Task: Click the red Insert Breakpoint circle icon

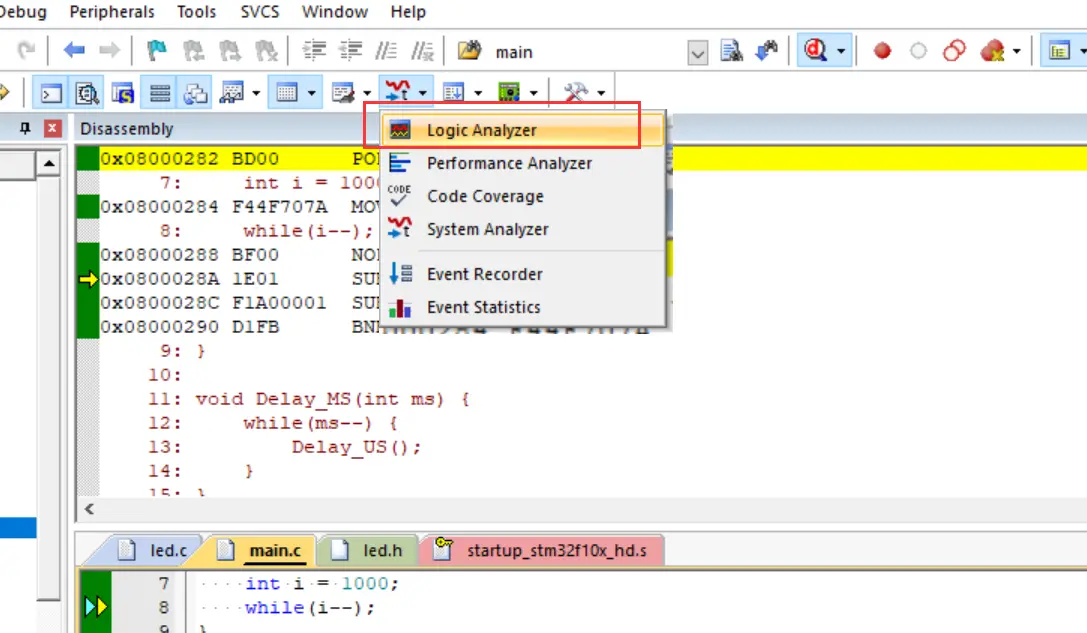Action: (882, 51)
